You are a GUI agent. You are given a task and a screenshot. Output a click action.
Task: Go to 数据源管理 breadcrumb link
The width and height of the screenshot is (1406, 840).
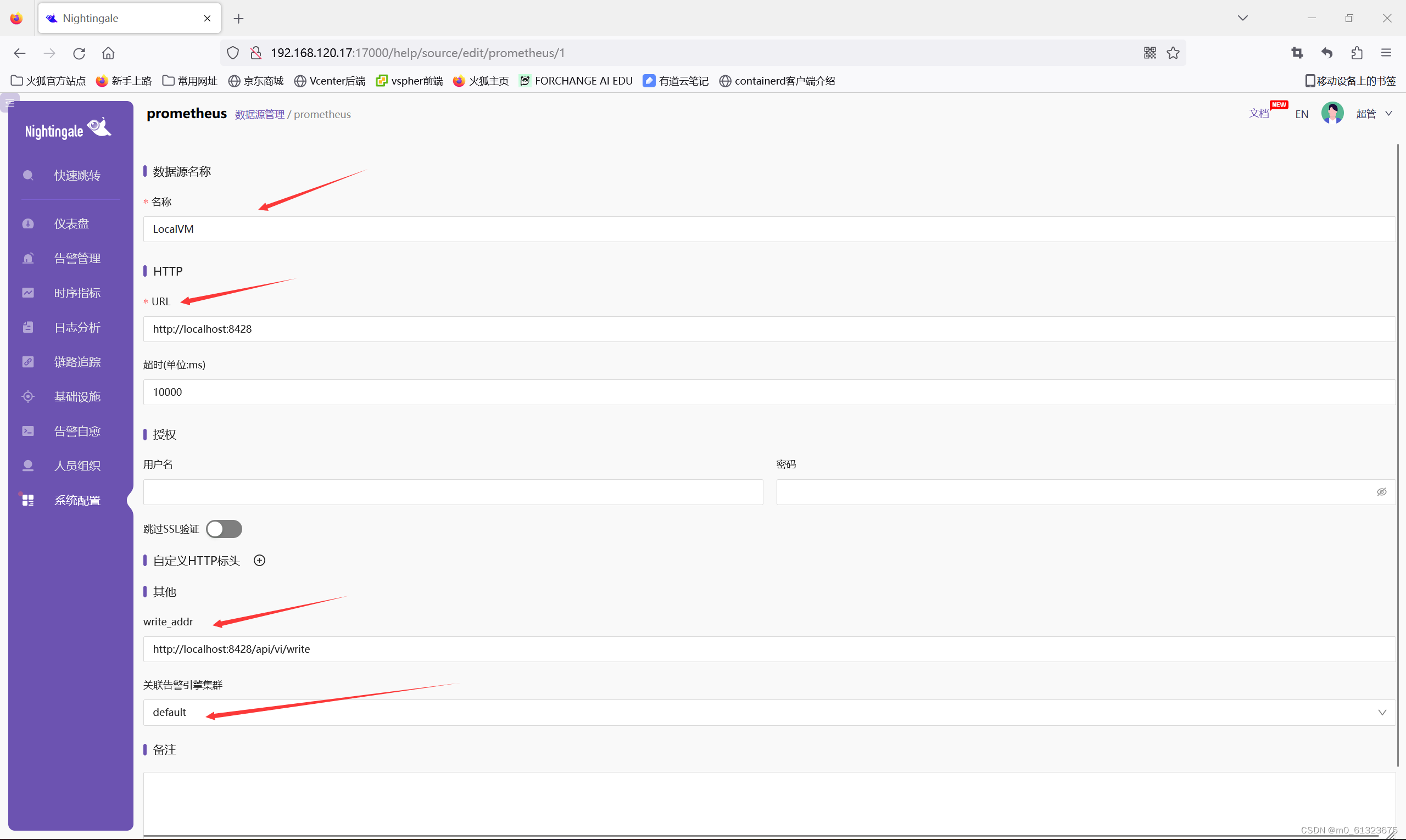pyautogui.click(x=259, y=114)
